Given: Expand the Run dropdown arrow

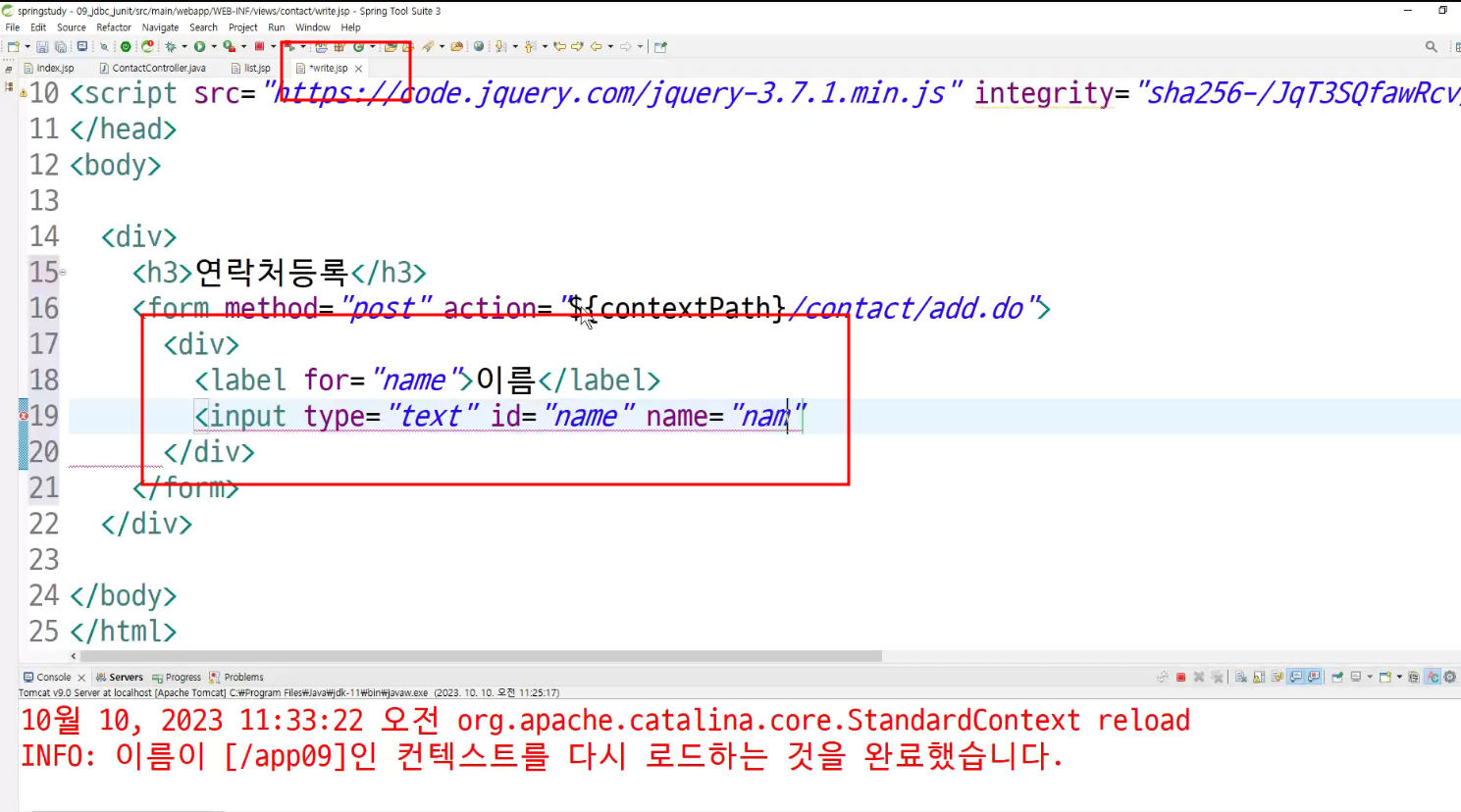Looking at the screenshot, I should coord(214,46).
